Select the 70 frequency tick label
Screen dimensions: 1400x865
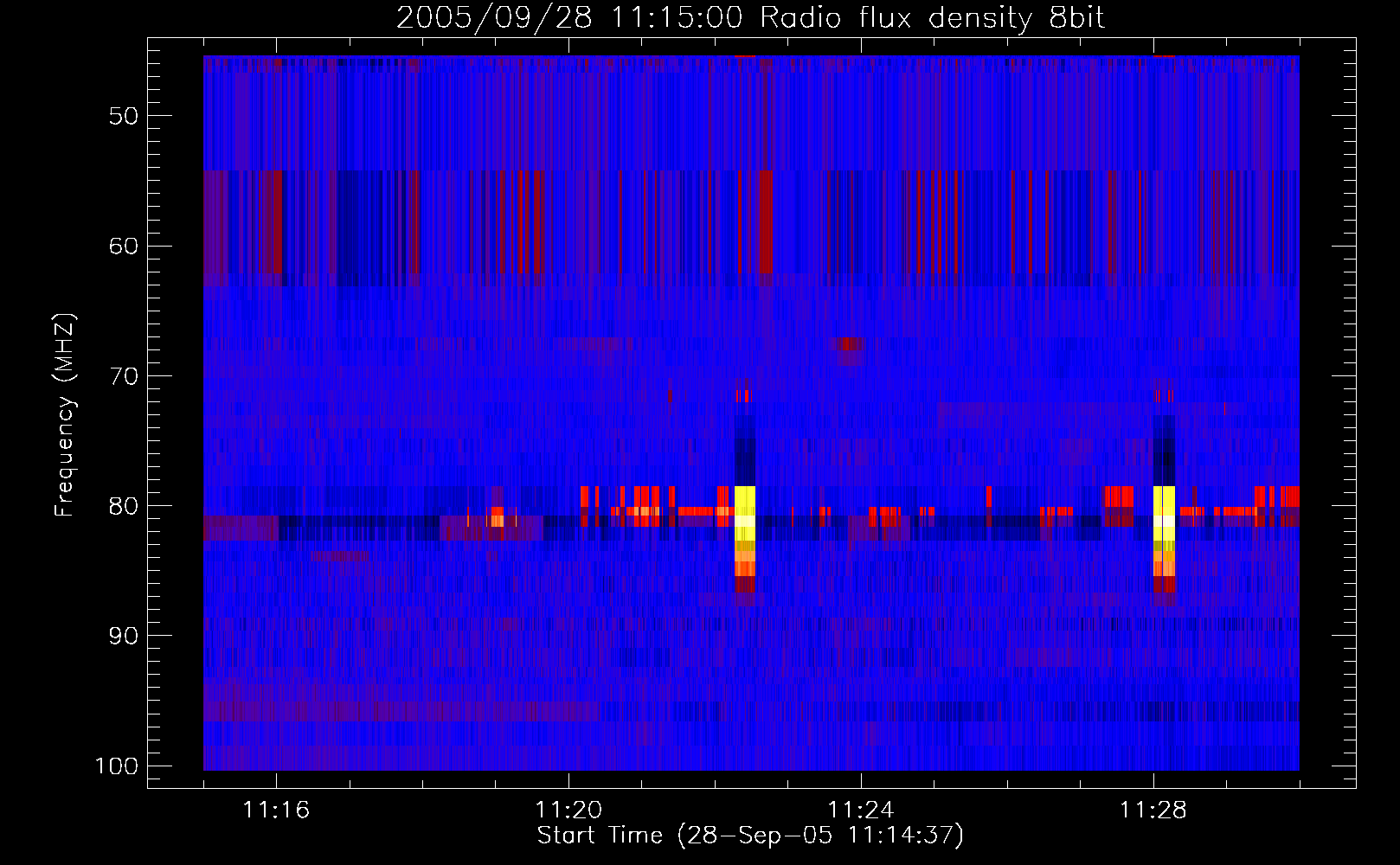coord(124,376)
